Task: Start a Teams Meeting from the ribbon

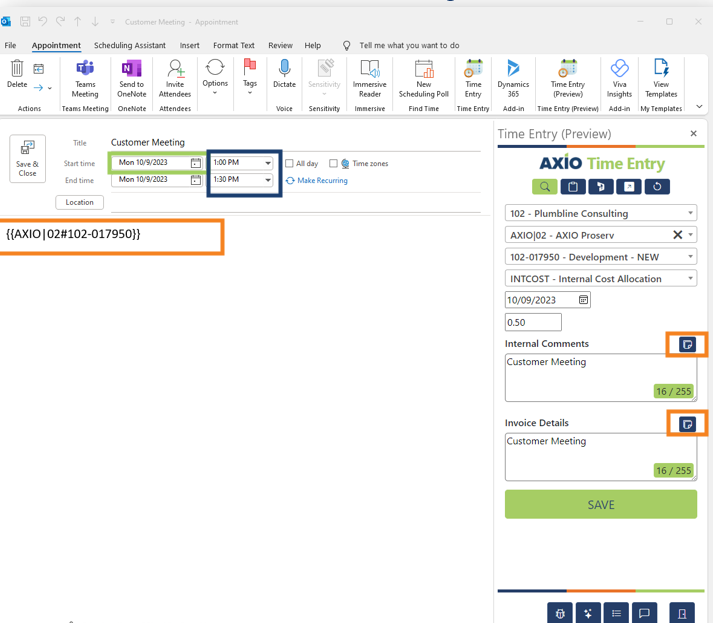Action: click(85, 78)
